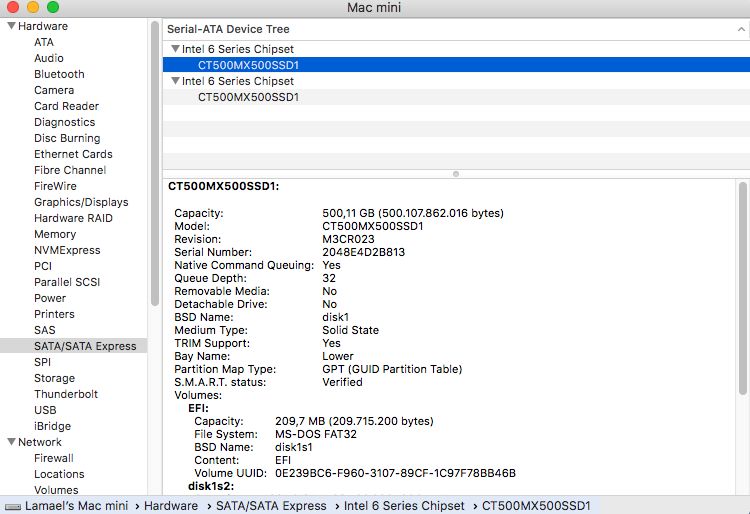Select Thunderbolt category
Viewport: 750px width, 514px height.
point(66,394)
